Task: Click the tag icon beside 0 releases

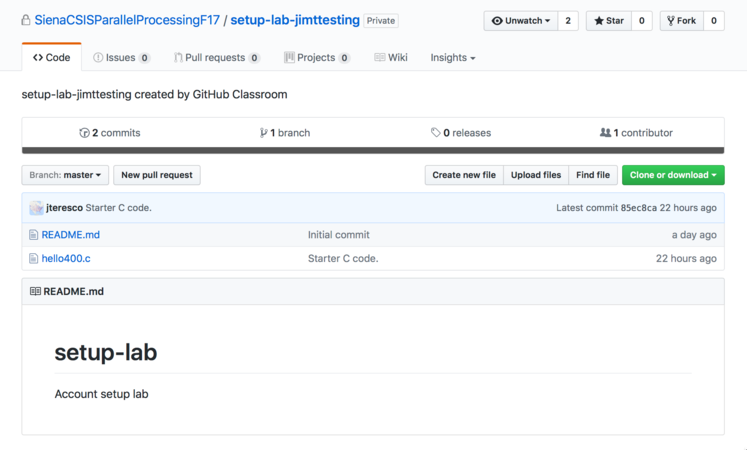Action: [435, 133]
